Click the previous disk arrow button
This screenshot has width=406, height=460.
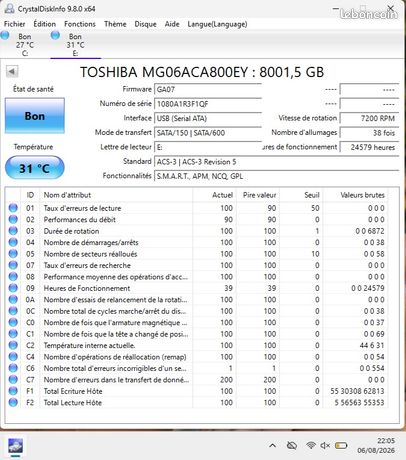[x=12, y=71]
